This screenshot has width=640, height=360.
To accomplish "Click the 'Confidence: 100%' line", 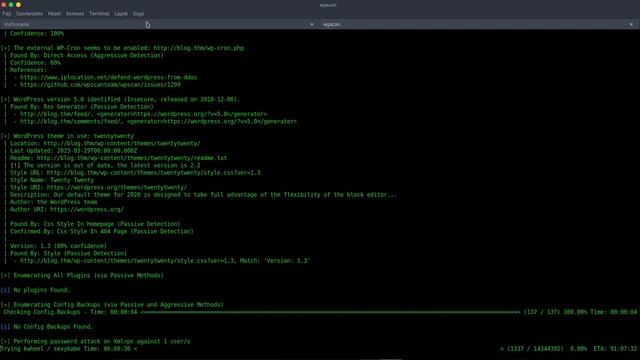I will click(x=37, y=33).
